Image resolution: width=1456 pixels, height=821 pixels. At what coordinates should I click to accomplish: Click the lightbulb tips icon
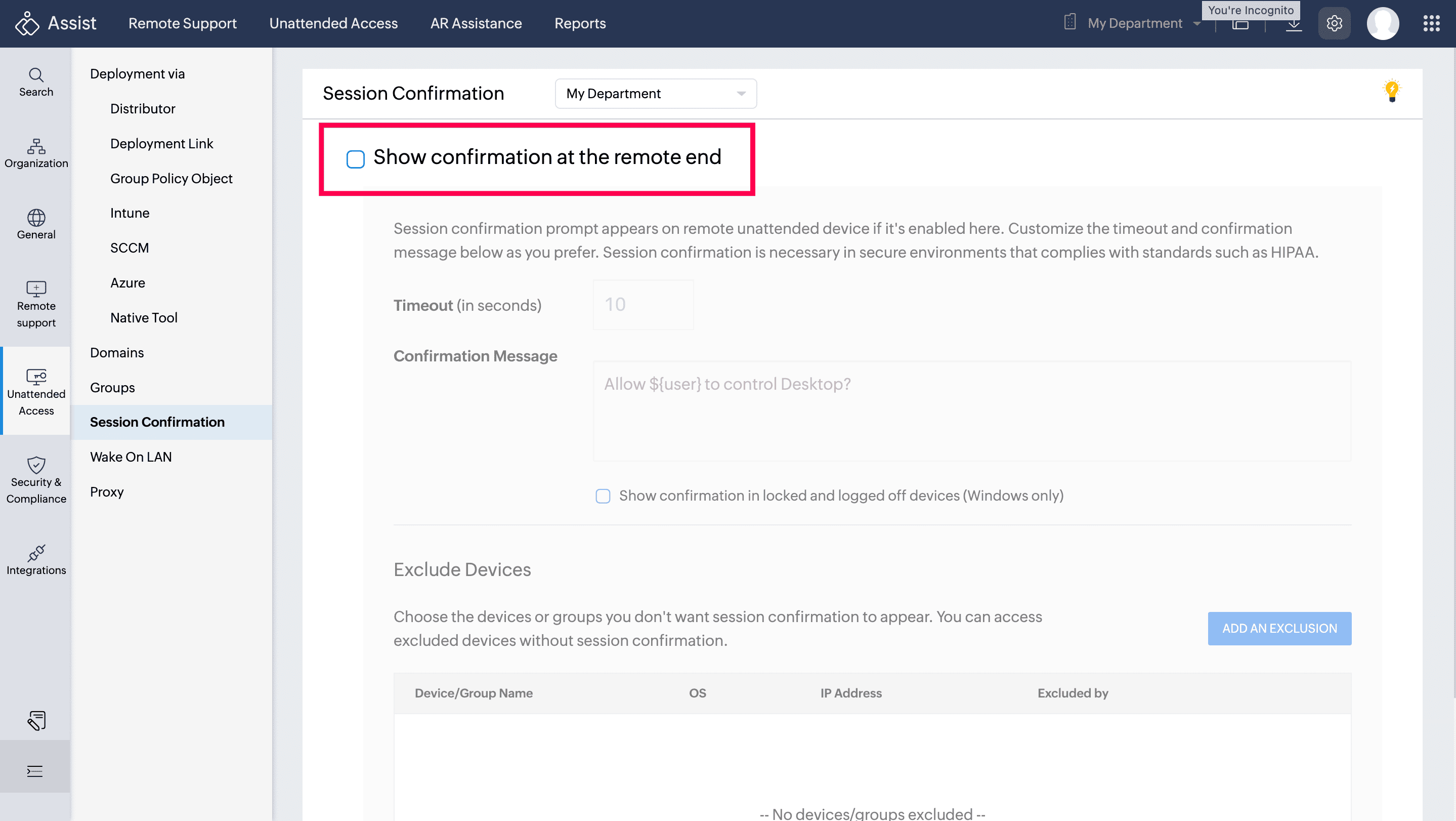point(1392,91)
